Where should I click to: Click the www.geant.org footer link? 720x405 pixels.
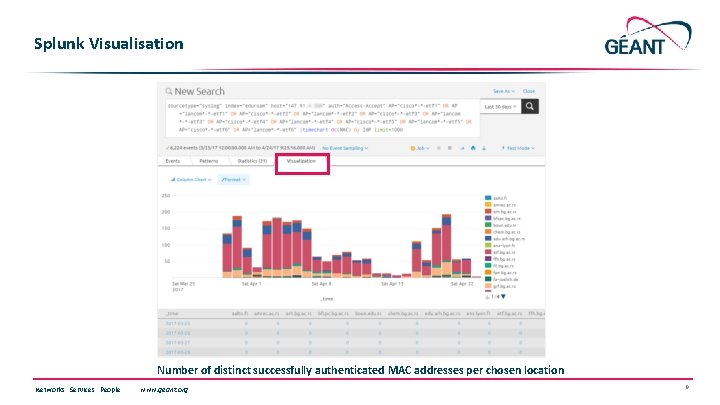pyautogui.click(x=164, y=390)
